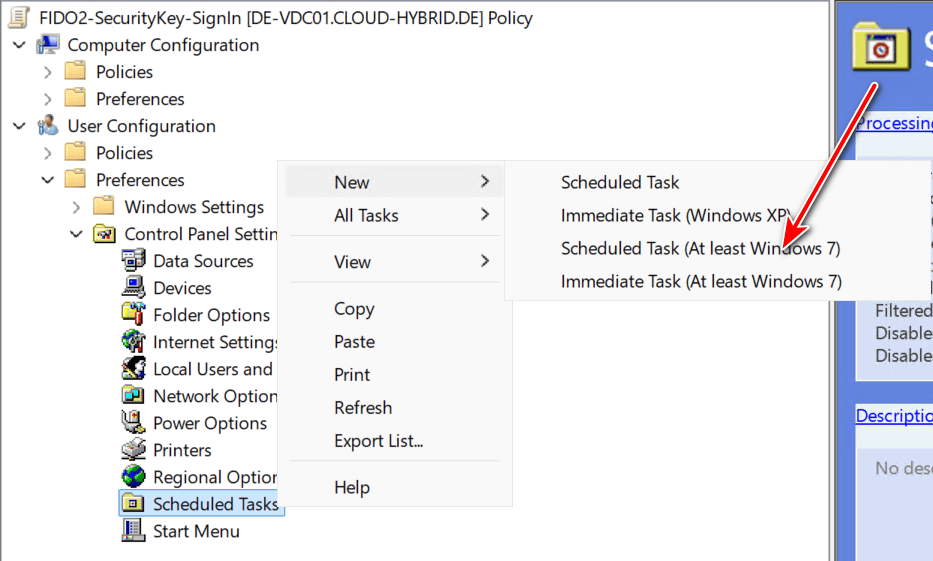The image size is (933, 561).
Task: Open the Processing link in right pane
Action: click(894, 123)
